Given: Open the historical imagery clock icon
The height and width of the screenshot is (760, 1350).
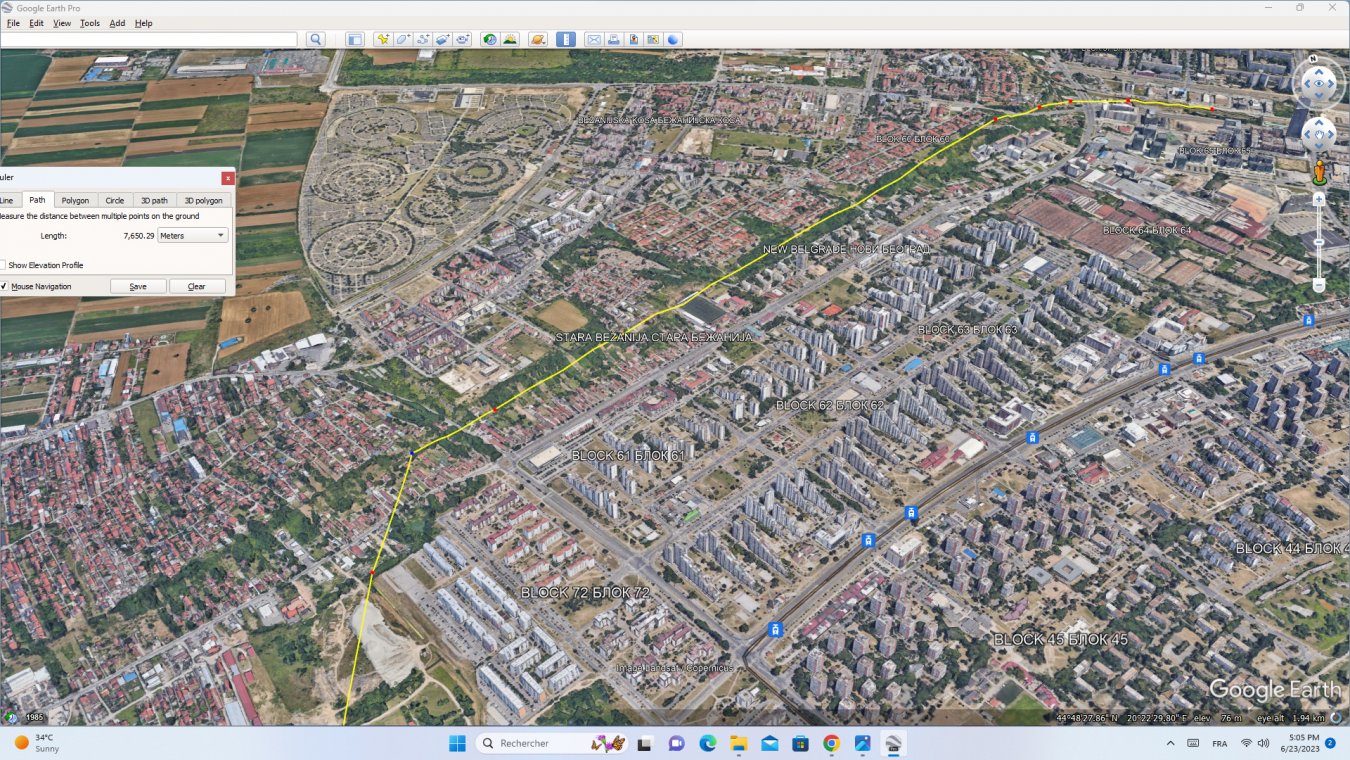Looking at the screenshot, I should coord(490,40).
